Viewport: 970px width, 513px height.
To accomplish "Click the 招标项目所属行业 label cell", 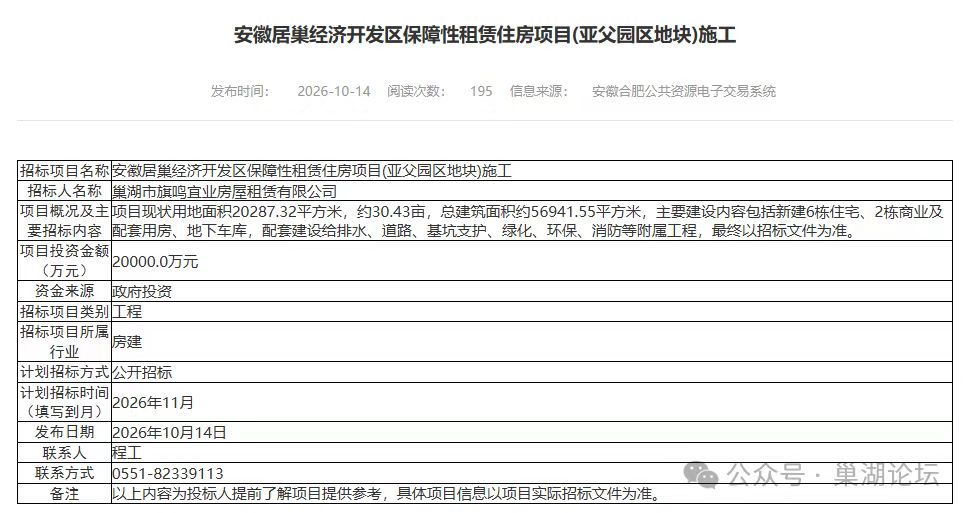I will (x=64, y=342).
